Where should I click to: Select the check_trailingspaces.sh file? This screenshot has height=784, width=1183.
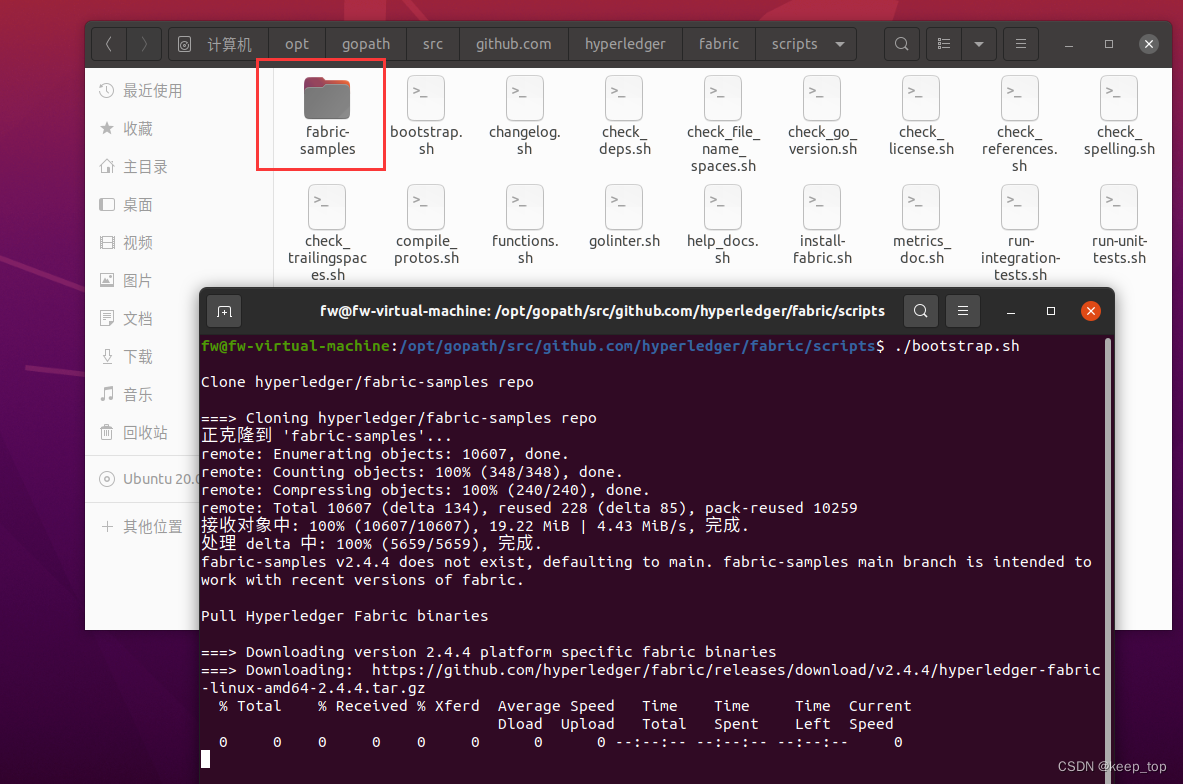tap(327, 233)
